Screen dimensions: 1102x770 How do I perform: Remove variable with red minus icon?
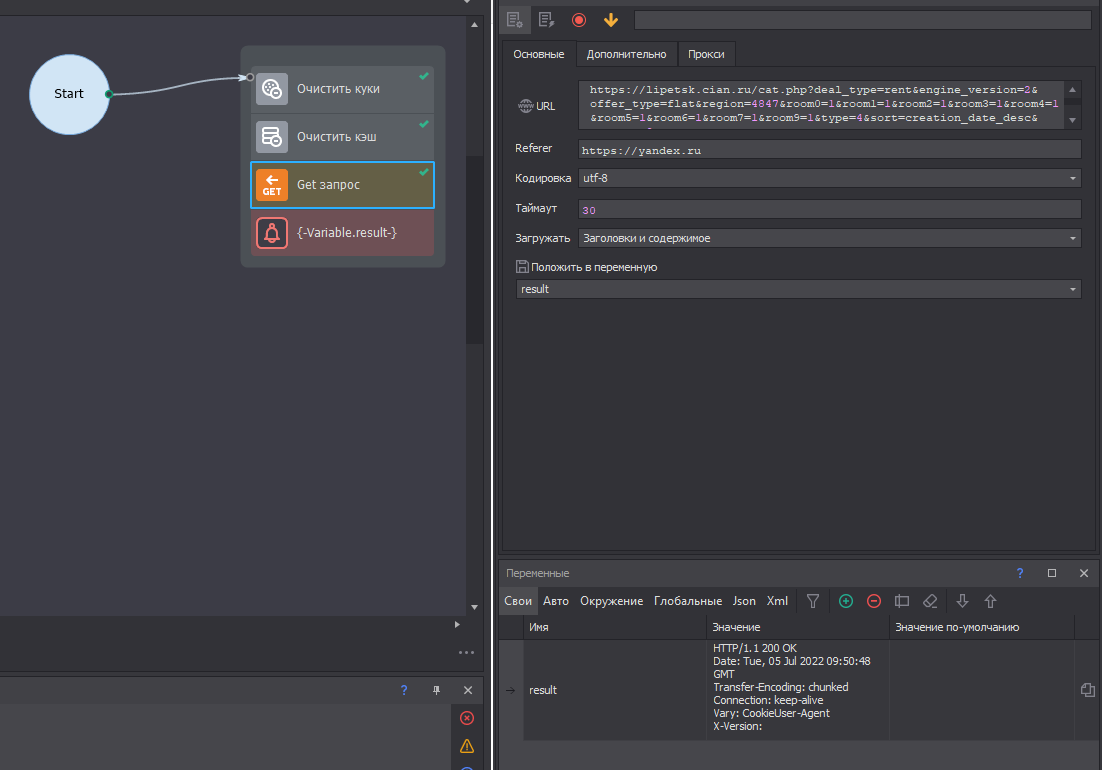pyautogui.click(x=874, y=601)
